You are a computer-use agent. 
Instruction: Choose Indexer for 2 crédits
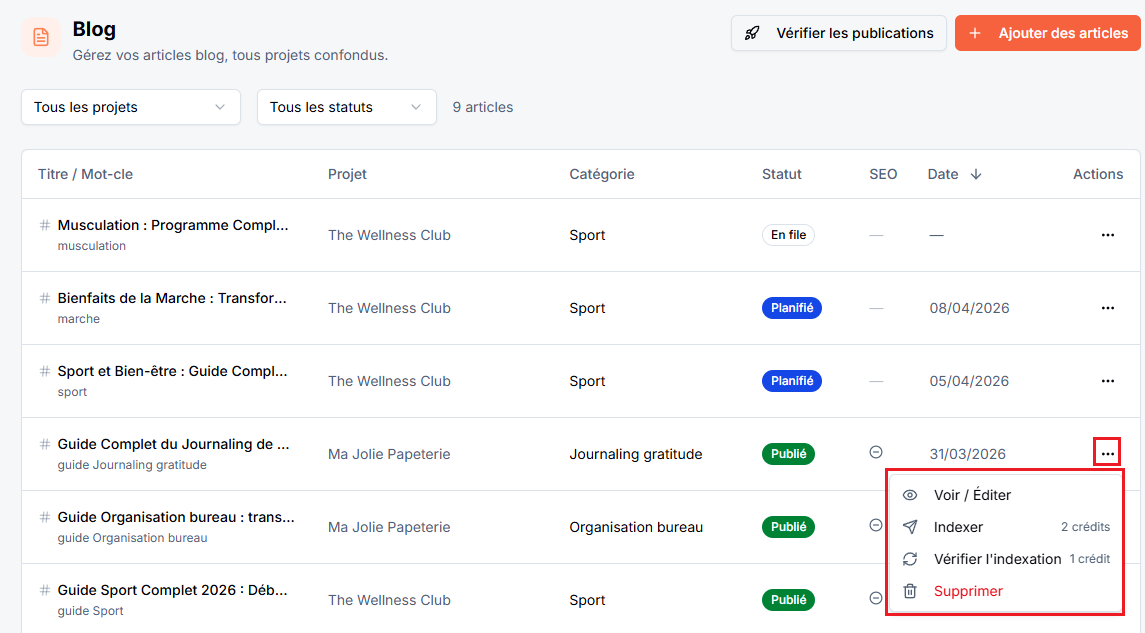pyautogui.click(x=1006, y=527)
